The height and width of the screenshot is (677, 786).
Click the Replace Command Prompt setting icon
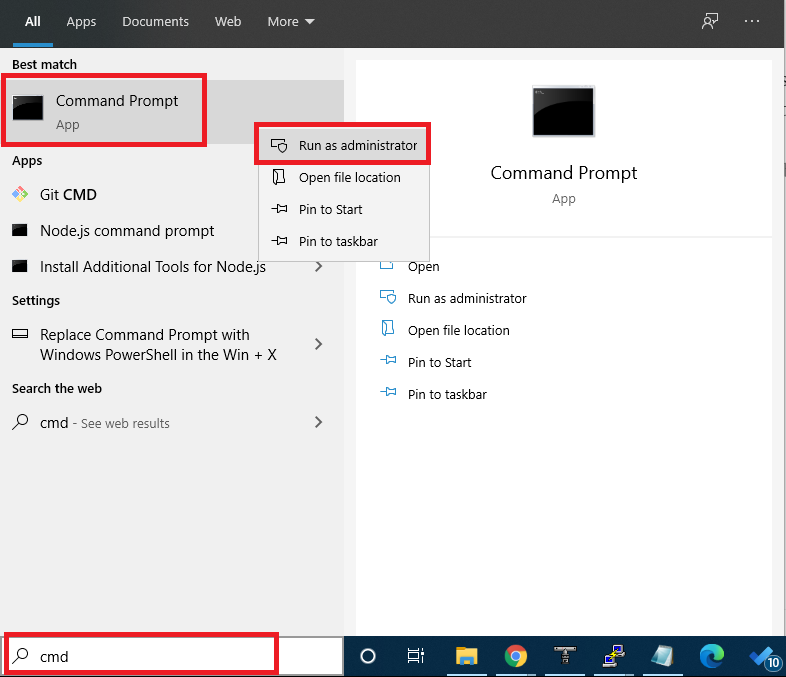[x=20, y=334]
